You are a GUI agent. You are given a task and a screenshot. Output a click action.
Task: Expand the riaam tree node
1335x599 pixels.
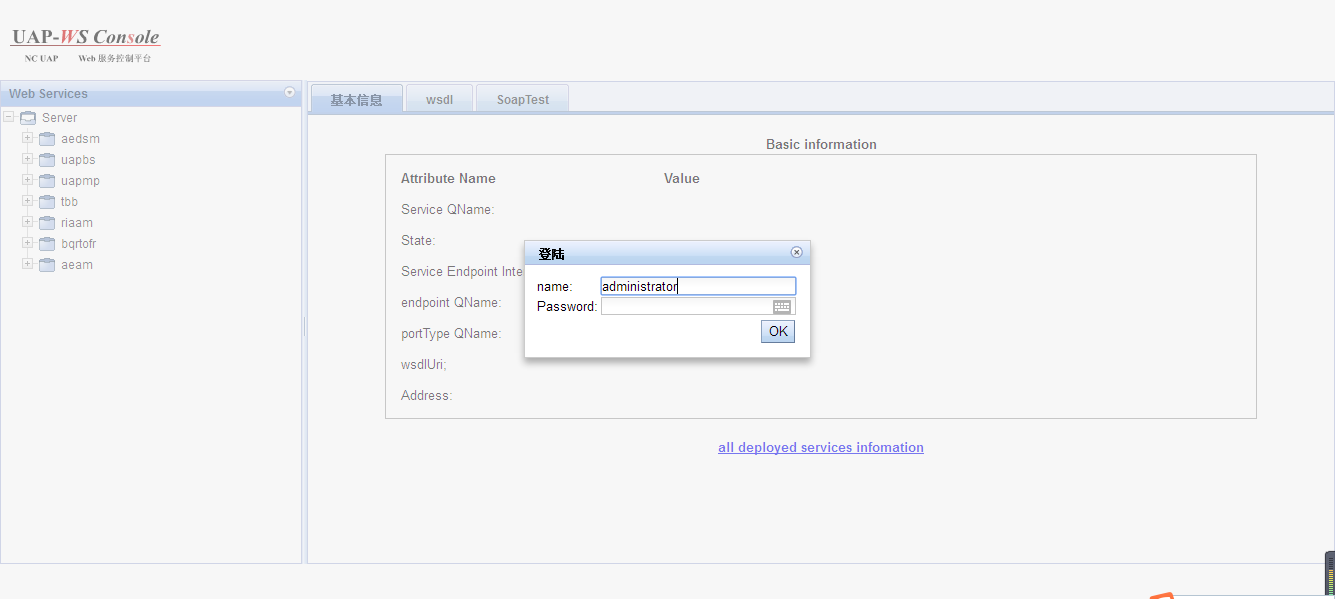[x=28, y=222]
